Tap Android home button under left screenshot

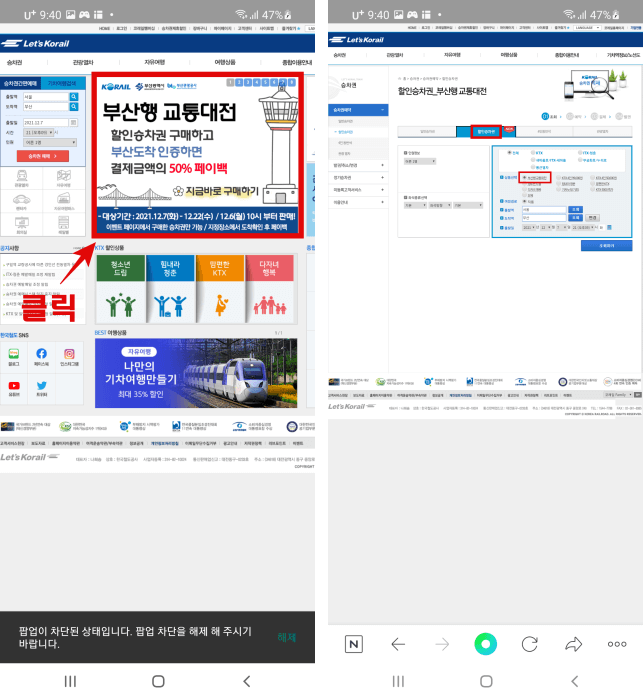158,681
